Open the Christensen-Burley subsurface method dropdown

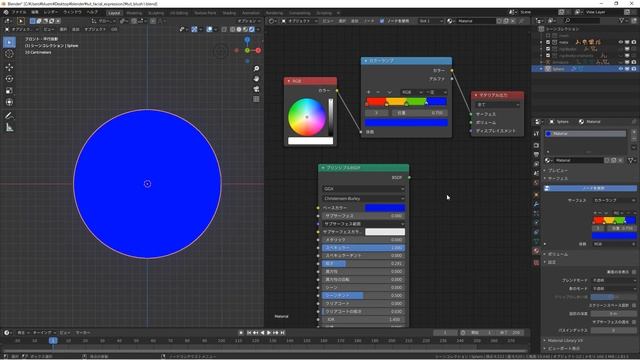[363, 198]
